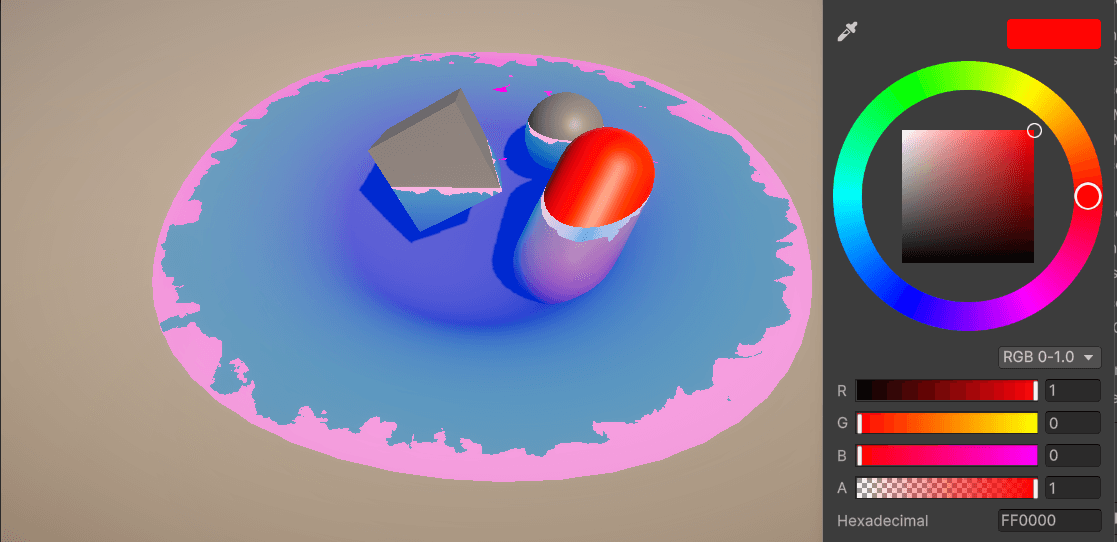Click the R value input field
The height and width of the screenshot is (542, 1117).
(1073, 390)
